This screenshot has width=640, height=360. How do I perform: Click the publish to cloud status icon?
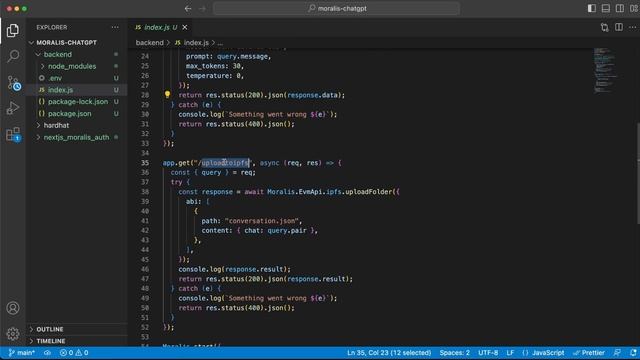click(x=47, y=353)
